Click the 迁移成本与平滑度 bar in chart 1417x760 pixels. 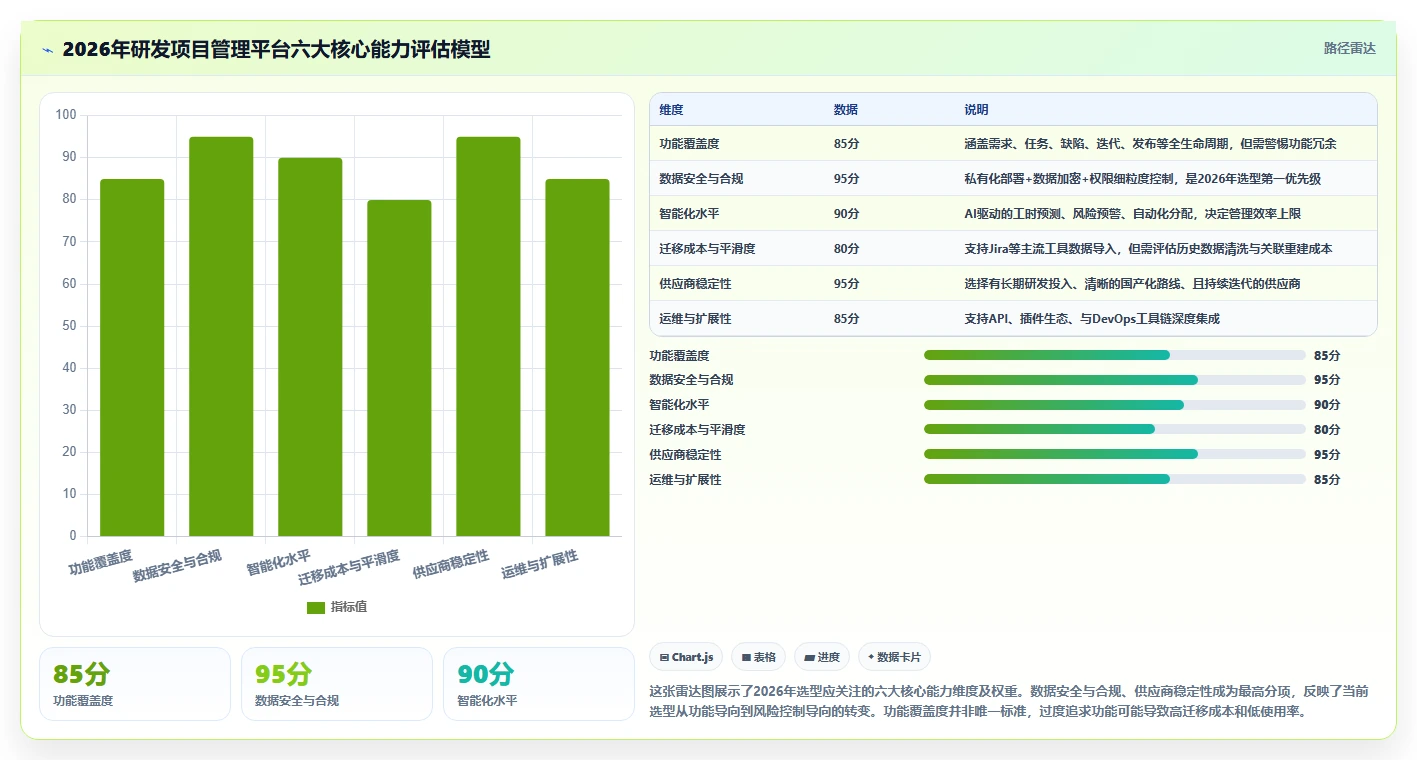pyautogui.click(x=399, y=368)
